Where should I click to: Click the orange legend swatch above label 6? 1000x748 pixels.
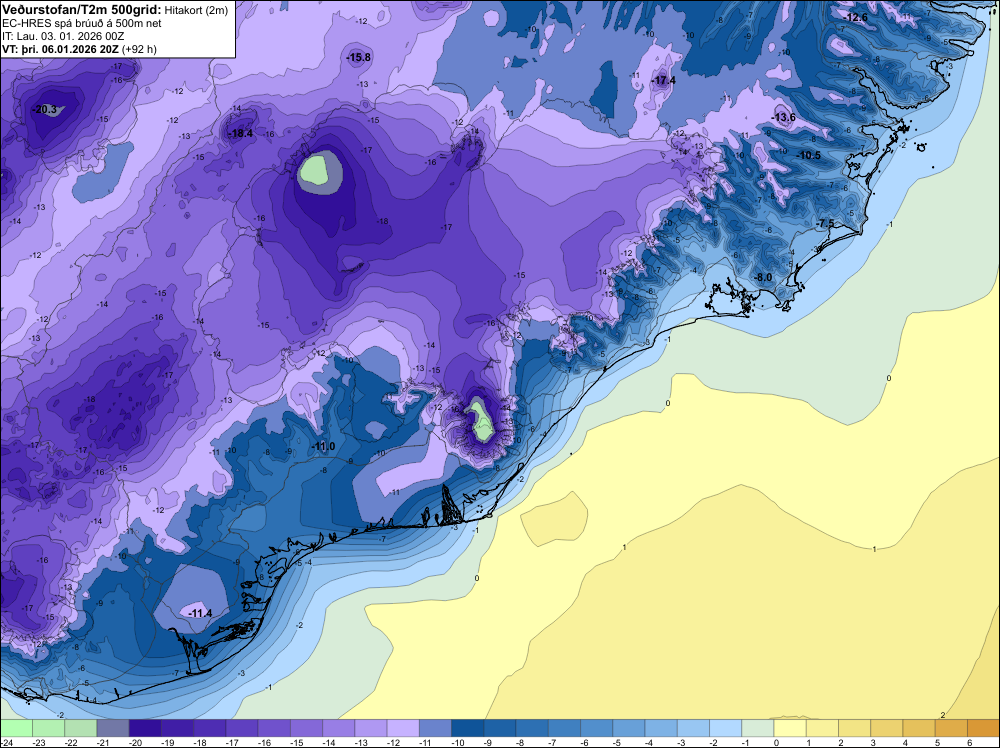[x=983, y=728]
